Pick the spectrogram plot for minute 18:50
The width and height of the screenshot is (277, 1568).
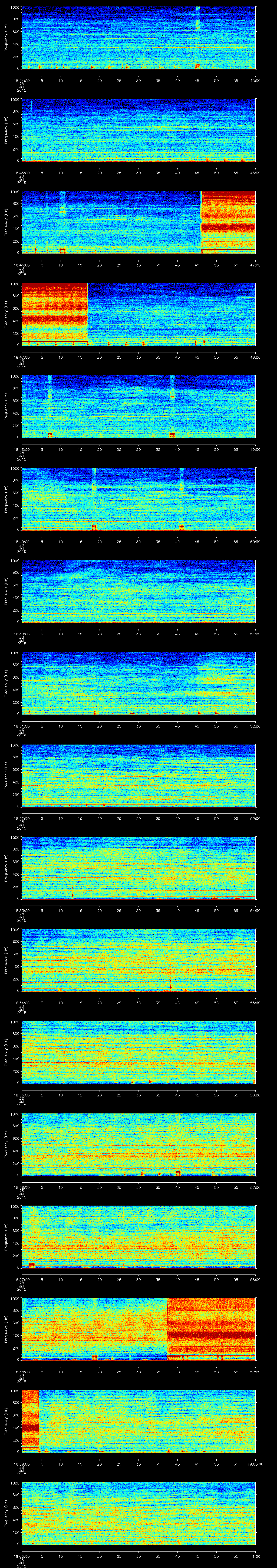(x=138, y=591)
